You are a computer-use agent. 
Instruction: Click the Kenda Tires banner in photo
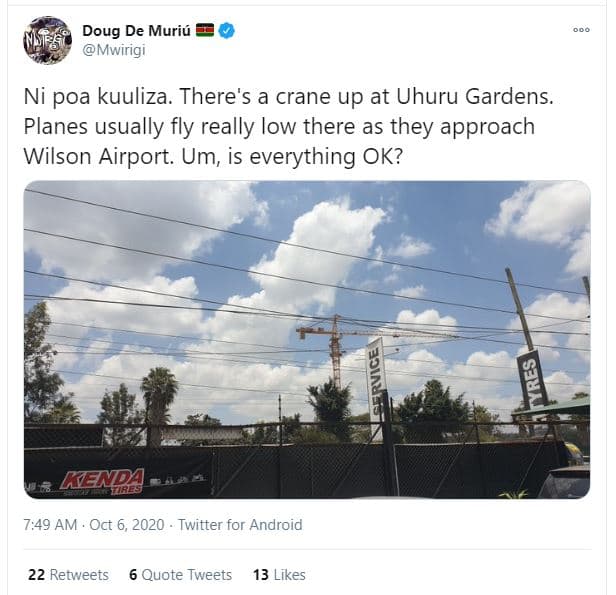pyautogui.click(x=102, y=481)
